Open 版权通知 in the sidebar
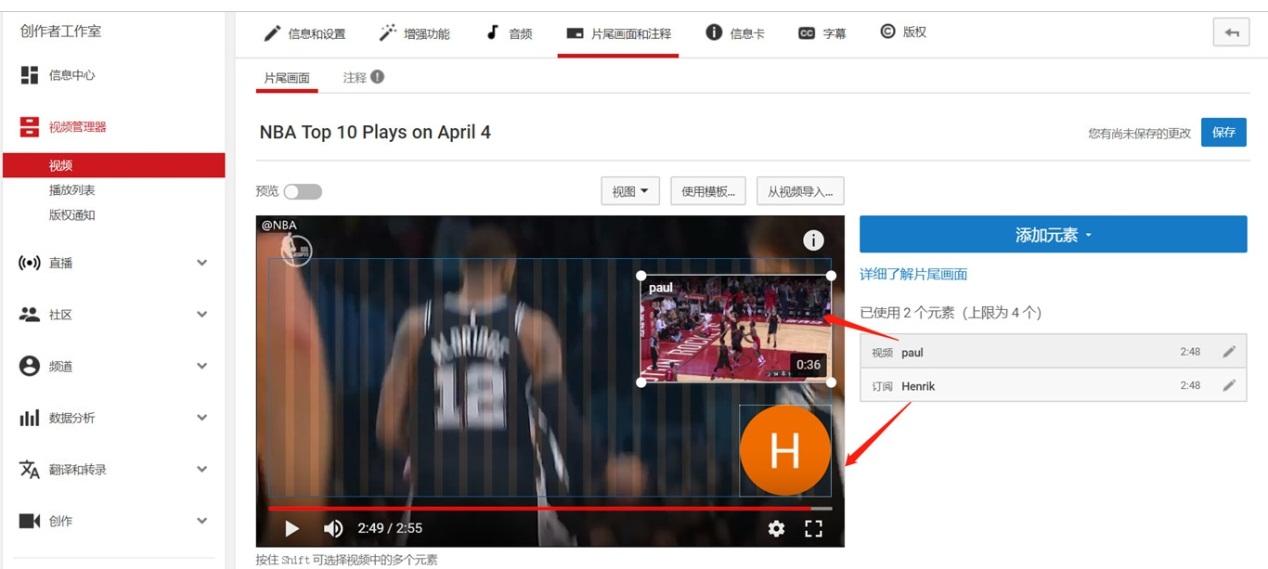Screen dimensions: 1268x569 pyautogui.click(x=72, y=215)
